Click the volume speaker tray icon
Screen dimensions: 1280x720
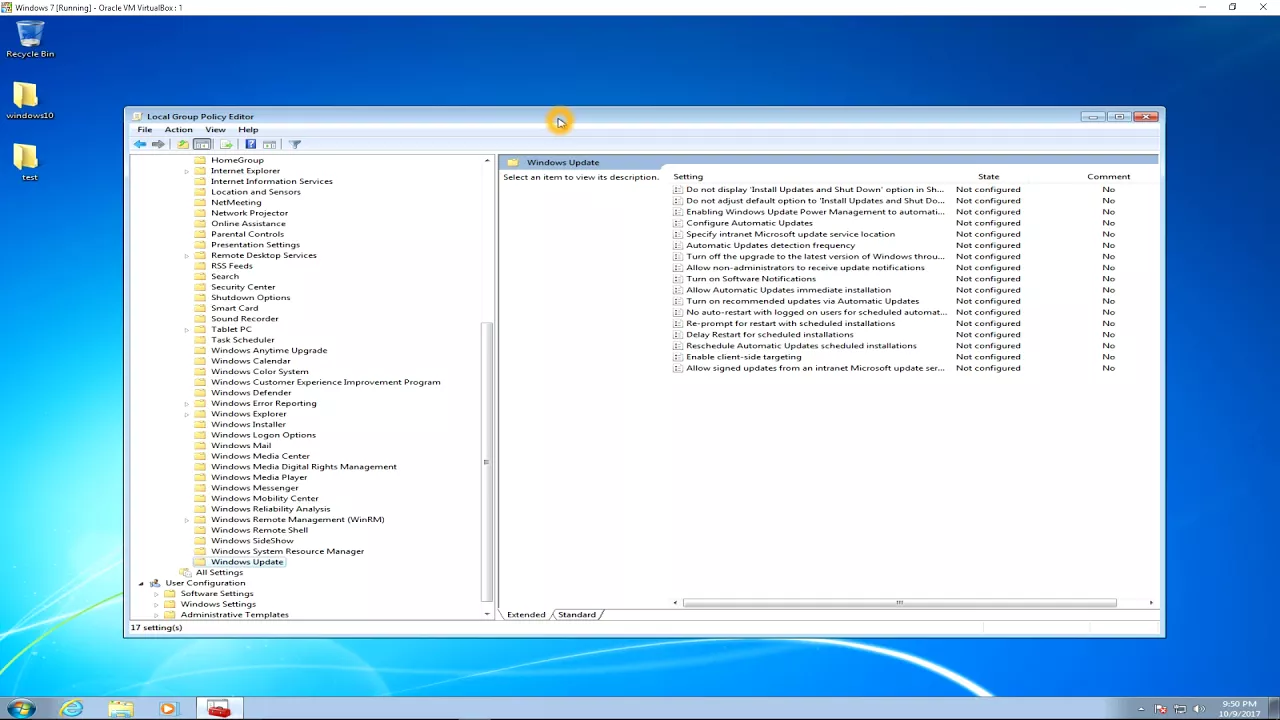[1199, 709]
